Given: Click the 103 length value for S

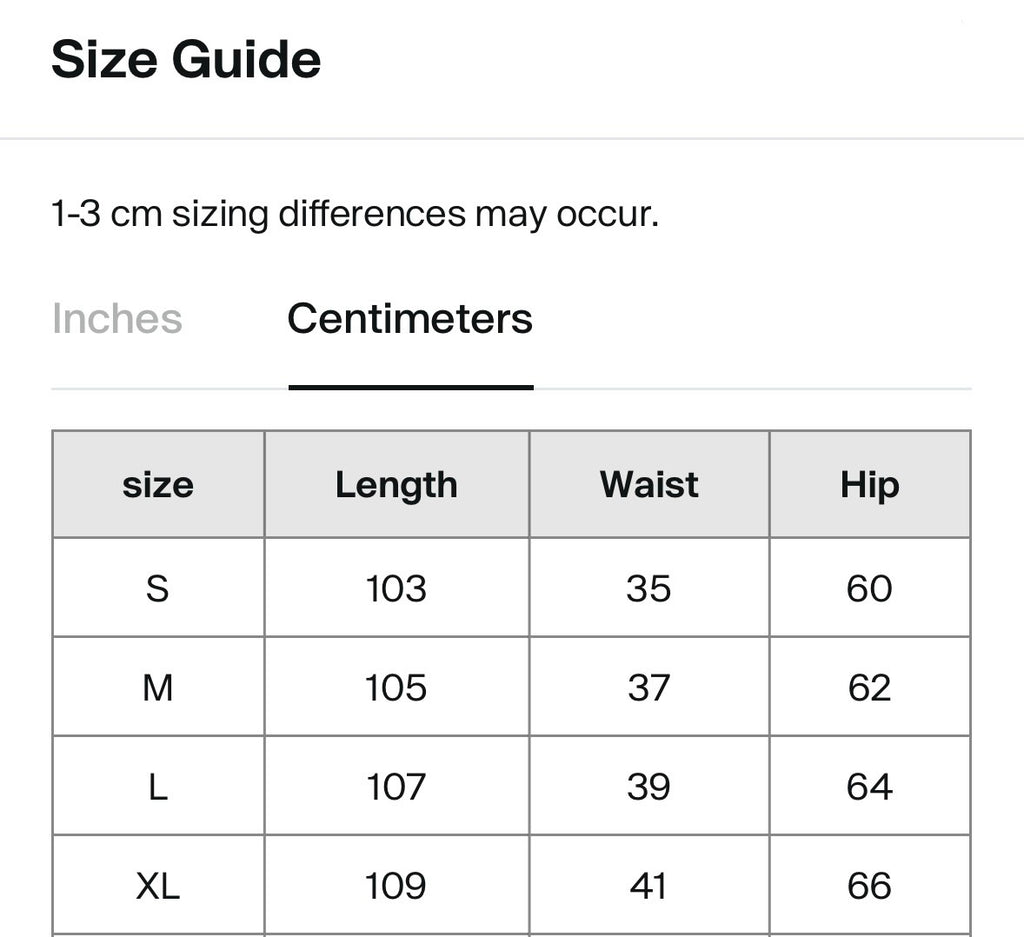Looking at the screenshot, I should (396, 588).
